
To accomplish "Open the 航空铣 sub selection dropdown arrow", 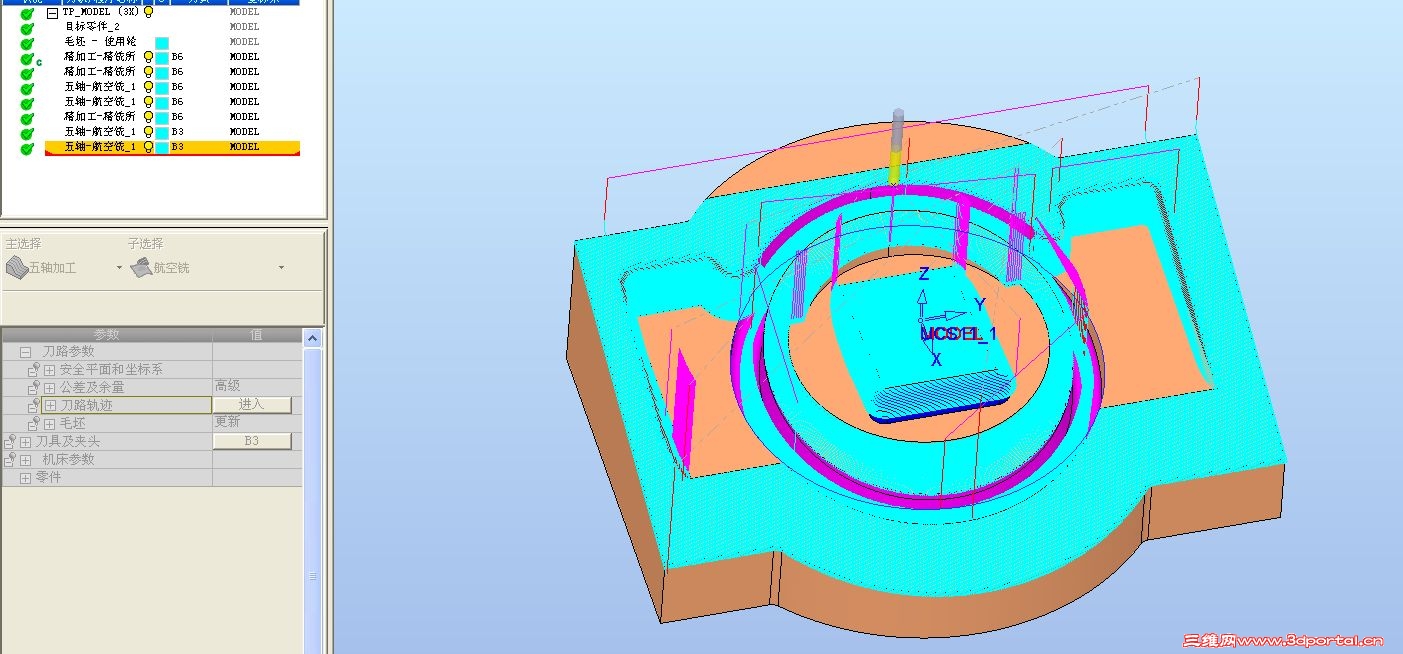I will (281, 268).
